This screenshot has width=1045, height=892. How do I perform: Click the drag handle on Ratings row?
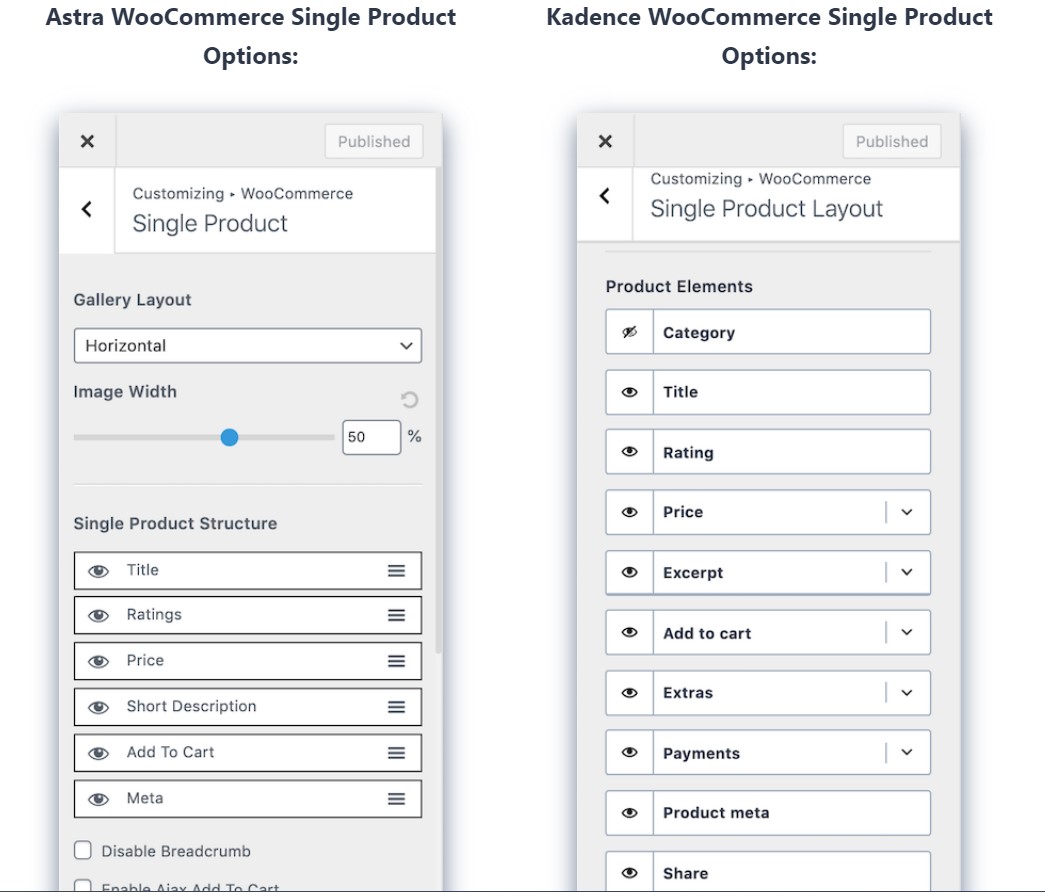[397, 615]
